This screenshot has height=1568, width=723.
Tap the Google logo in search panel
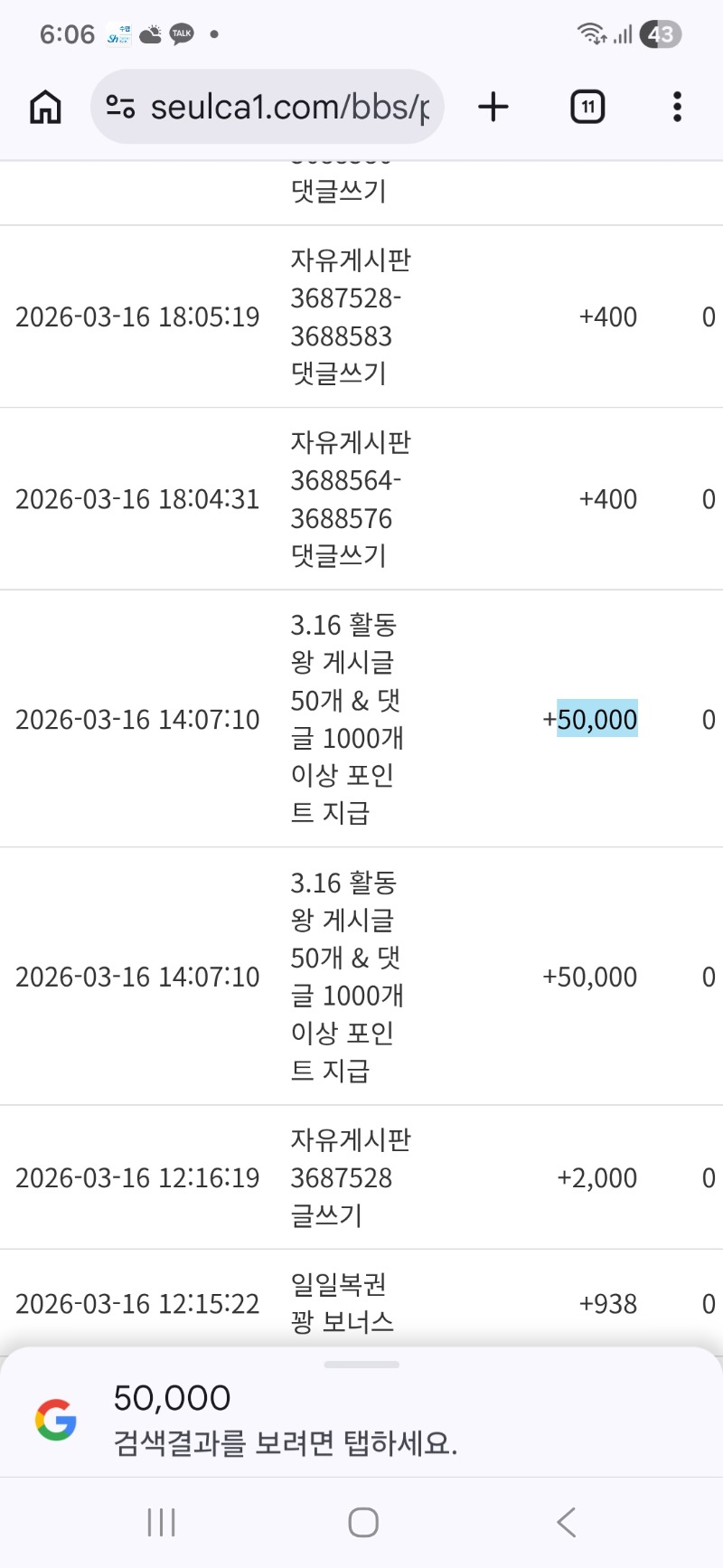pyautogui.click(x=56, y=1420)
